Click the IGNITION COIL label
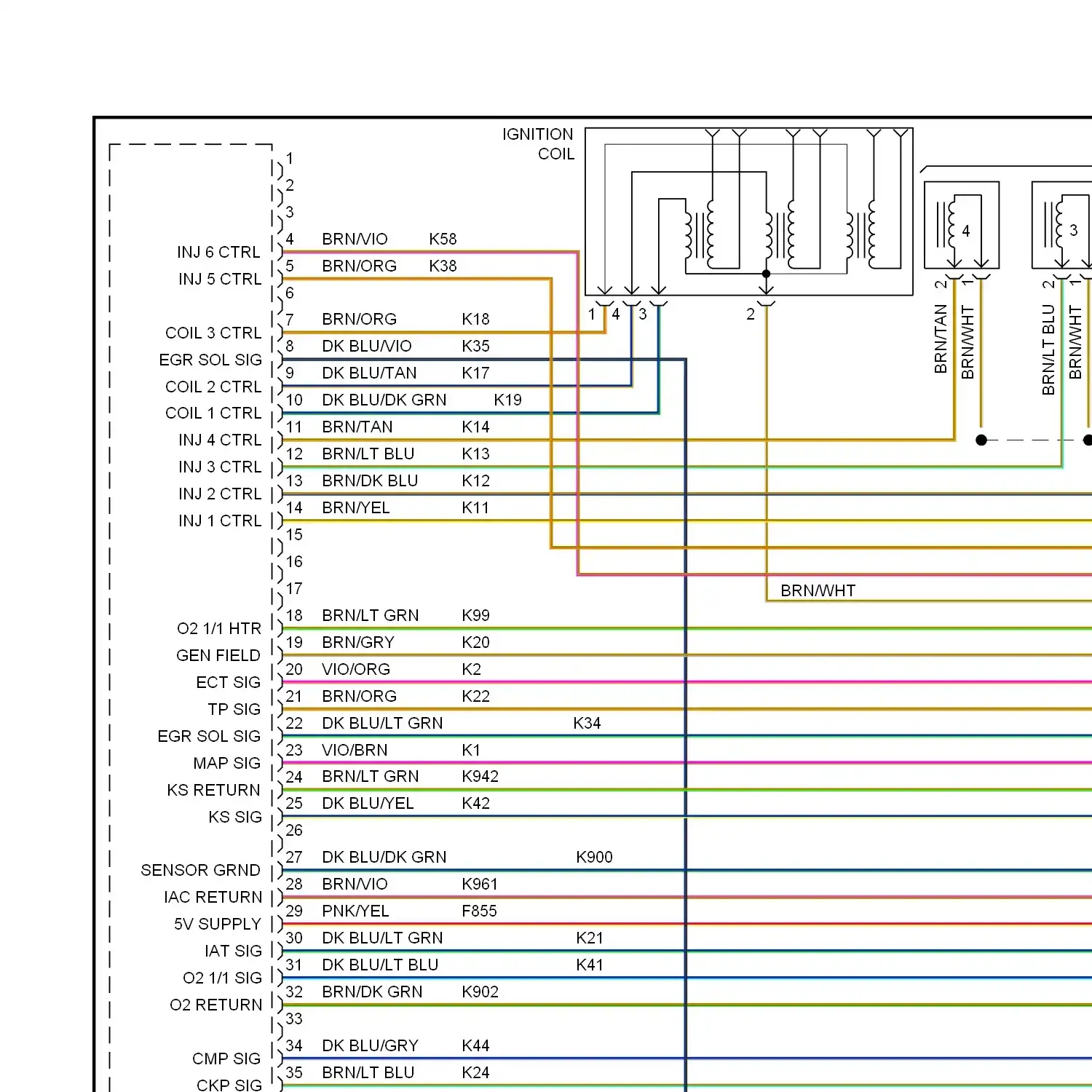1092x1092 pixels. (538, 144)
